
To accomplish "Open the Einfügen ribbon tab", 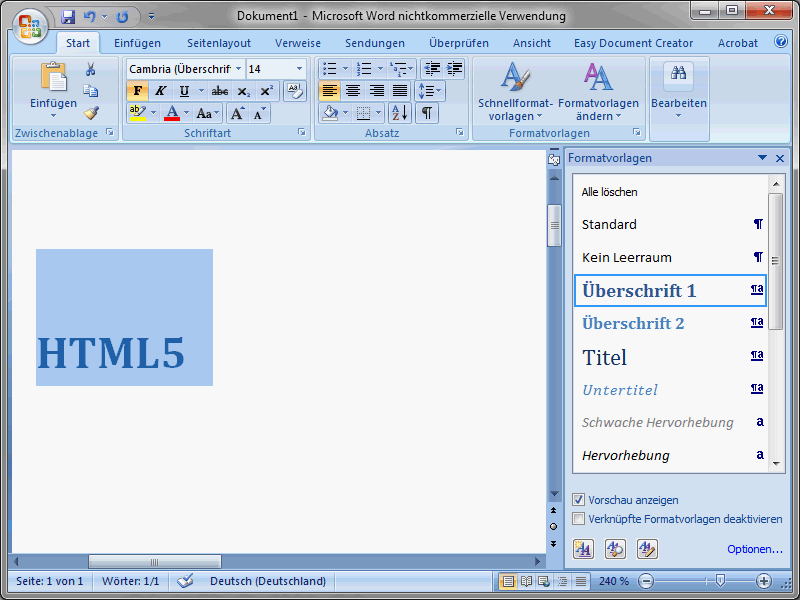I will [x=137, y=43].
